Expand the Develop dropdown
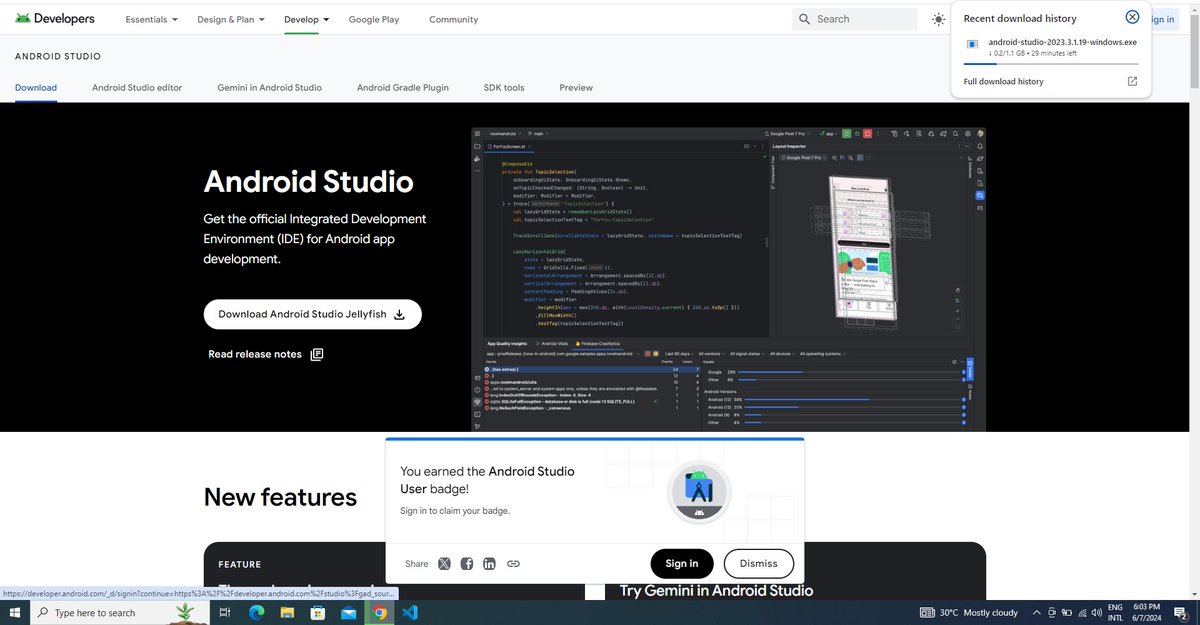1200x625 pixels. coord(307,19)
